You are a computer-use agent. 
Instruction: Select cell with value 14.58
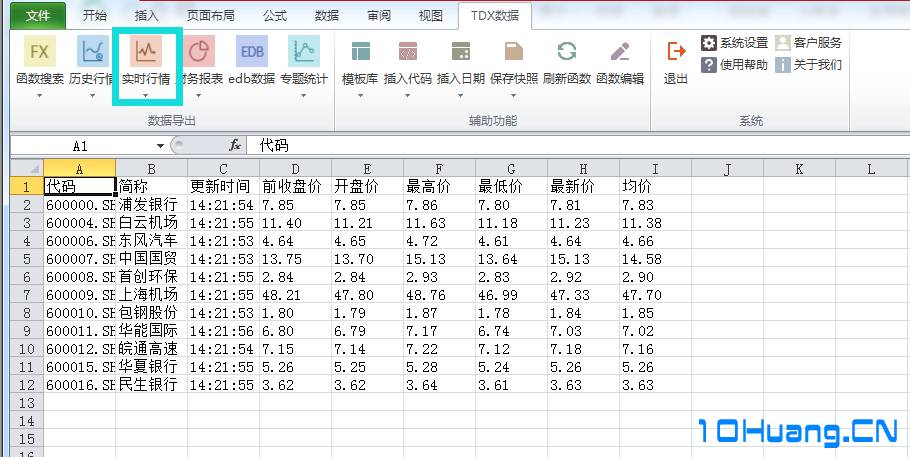click(x=655, y=258)
